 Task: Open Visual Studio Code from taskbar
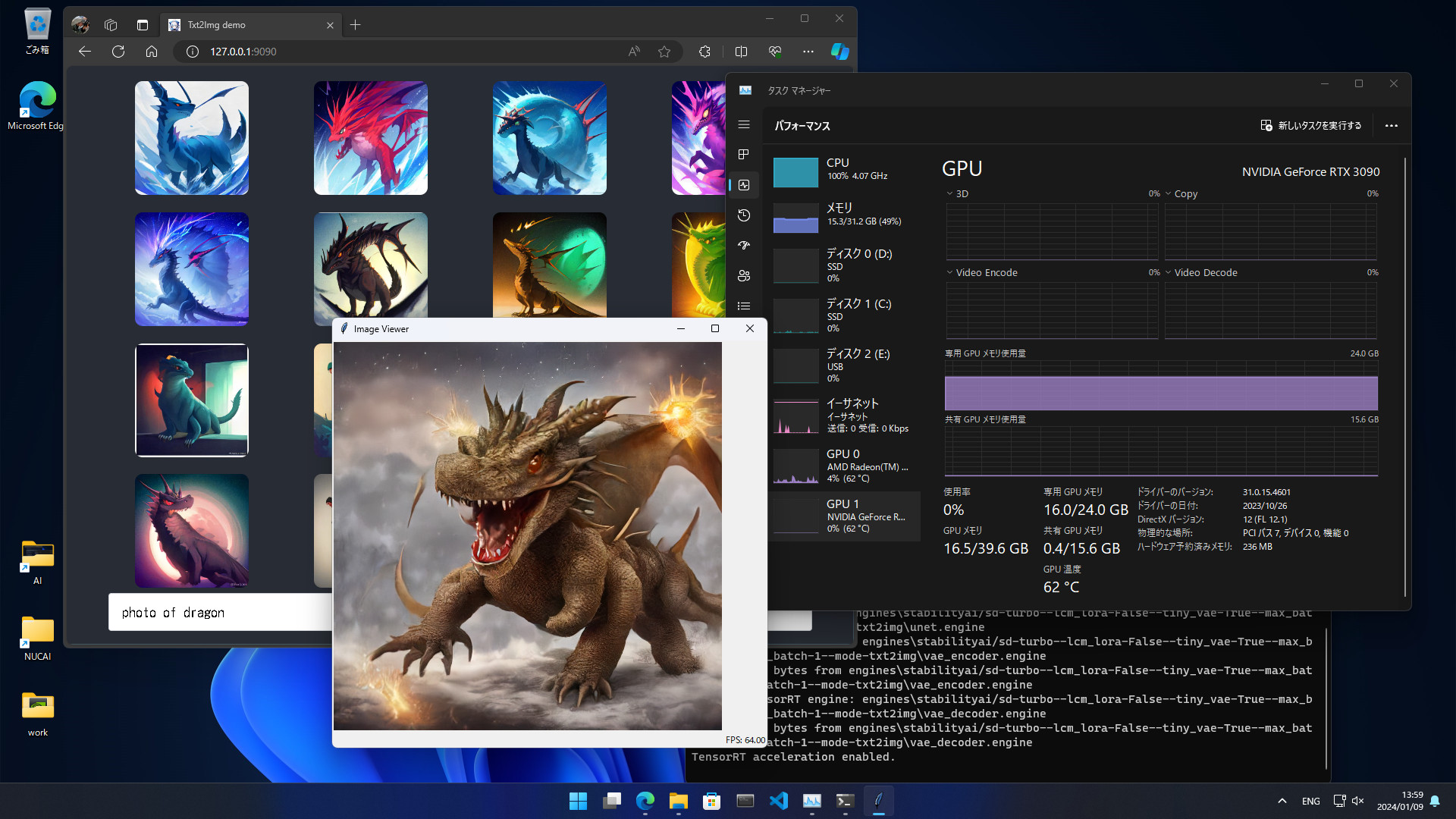point(779,801)
